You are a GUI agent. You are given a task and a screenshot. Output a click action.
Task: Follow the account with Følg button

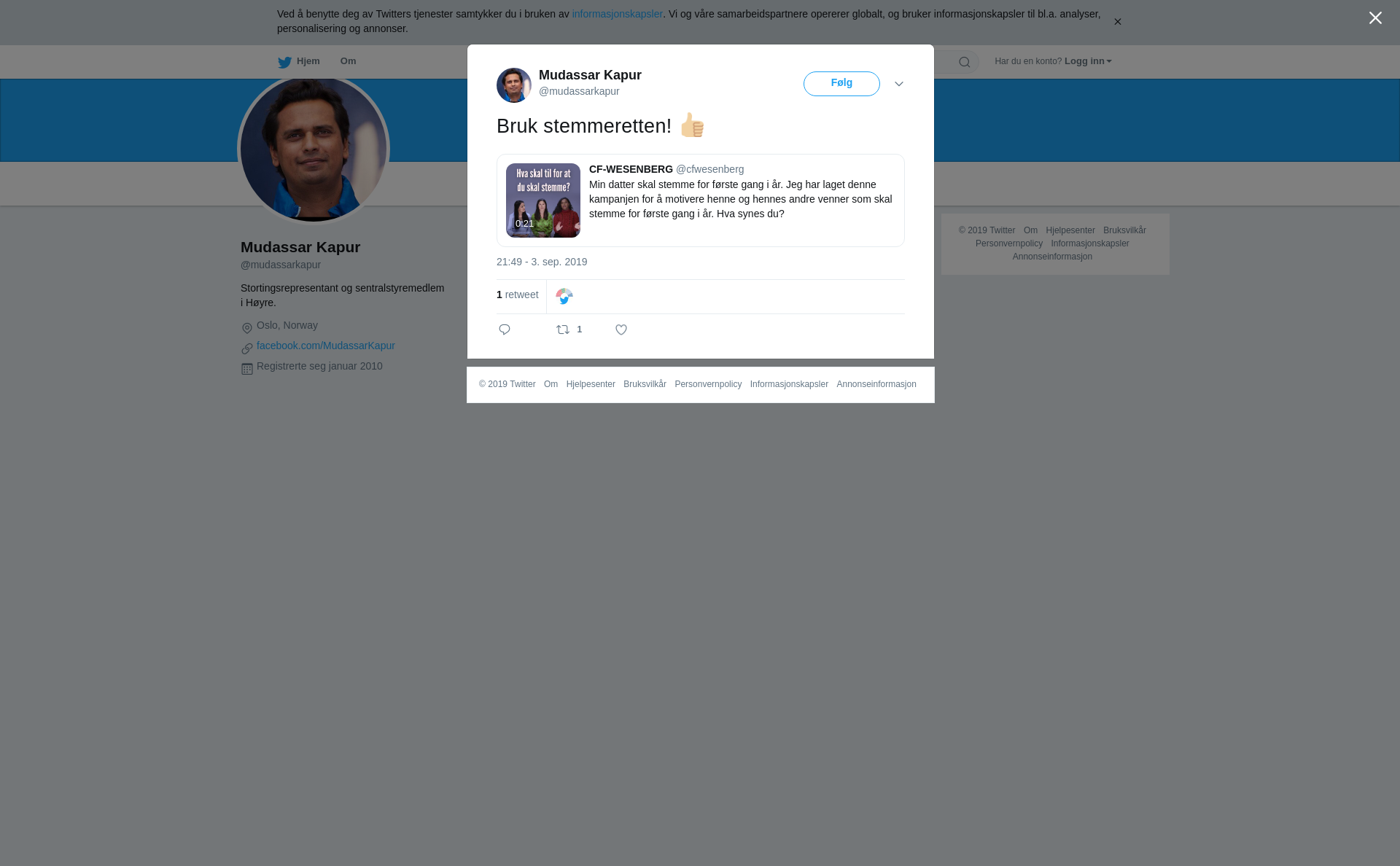point(841,84)
